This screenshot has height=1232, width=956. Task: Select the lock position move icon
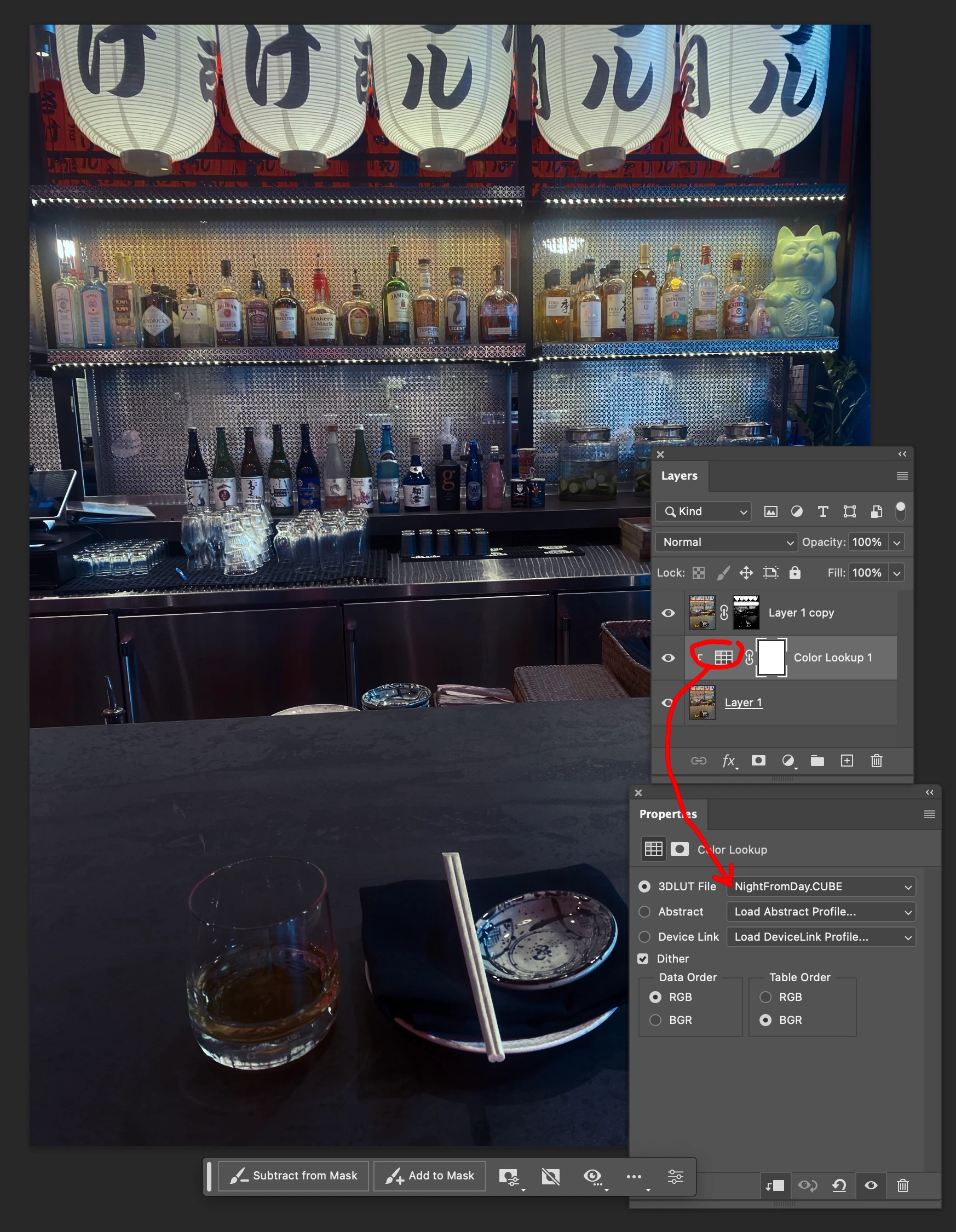tap(746, 573)
